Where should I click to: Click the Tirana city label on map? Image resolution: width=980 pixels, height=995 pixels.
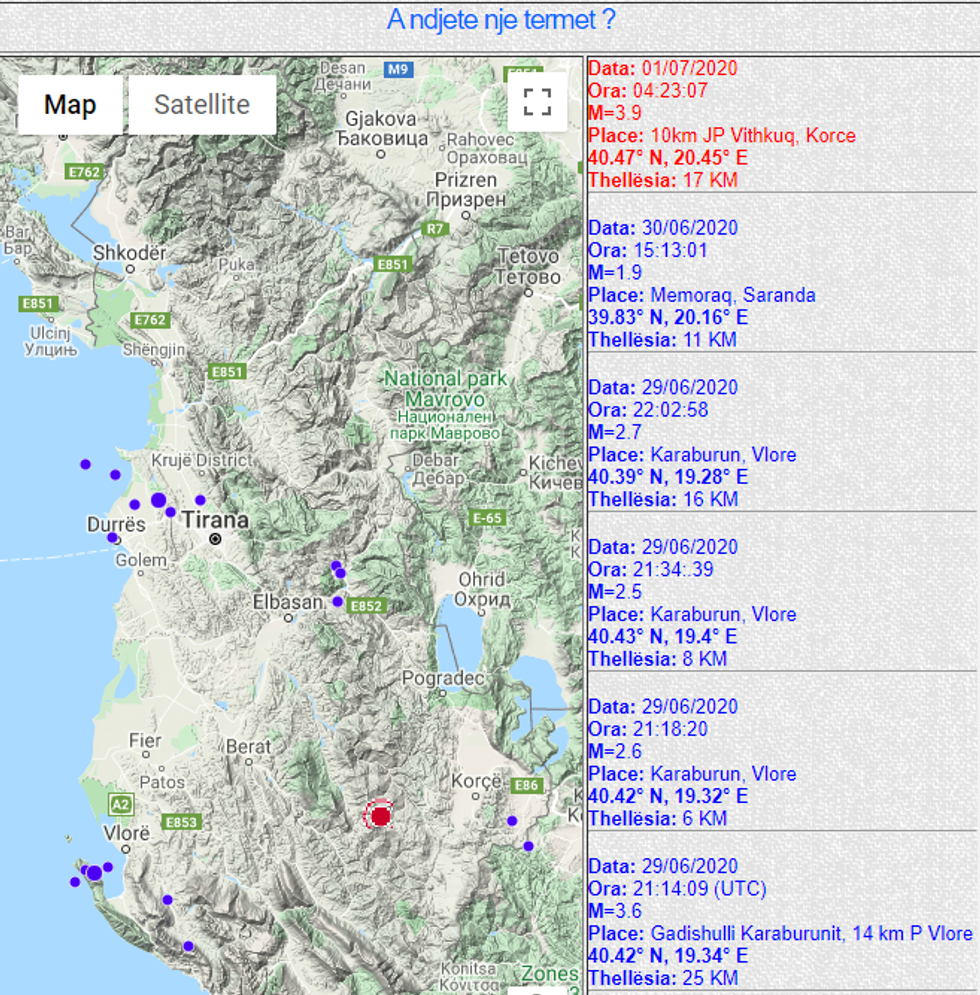pos(215,520)
